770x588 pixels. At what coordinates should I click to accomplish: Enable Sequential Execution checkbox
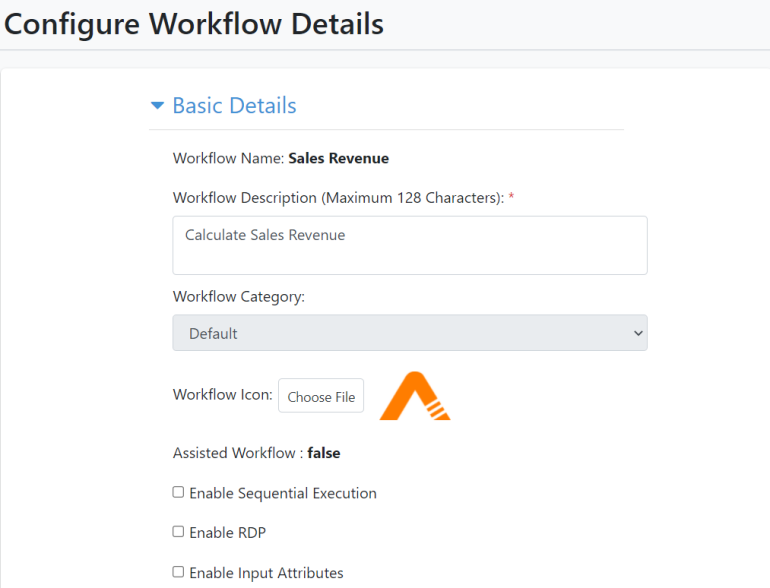178,492
